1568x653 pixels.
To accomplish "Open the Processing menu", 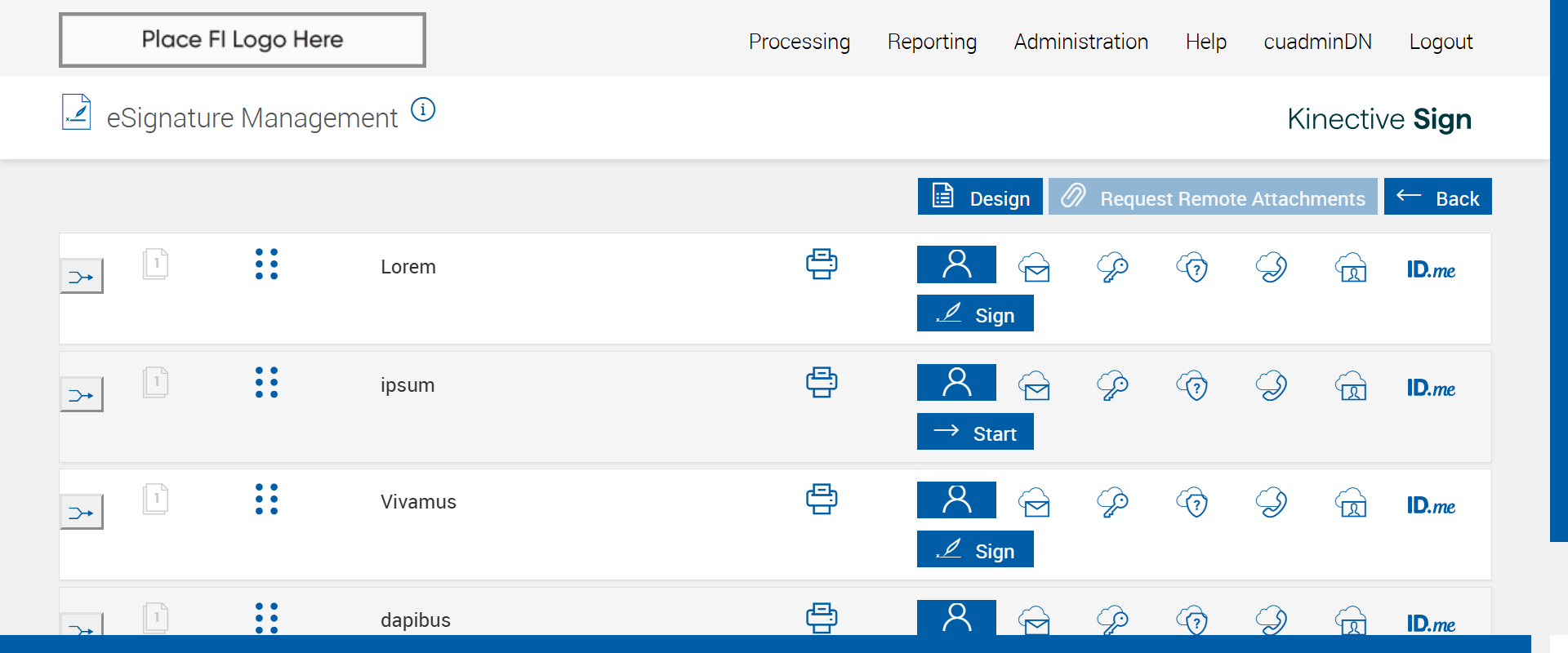I will click(x=799, y=42).
